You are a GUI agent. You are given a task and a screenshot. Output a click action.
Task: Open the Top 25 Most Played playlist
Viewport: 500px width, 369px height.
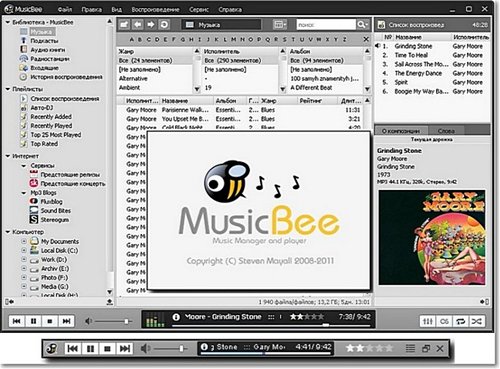tap(56, 135)
